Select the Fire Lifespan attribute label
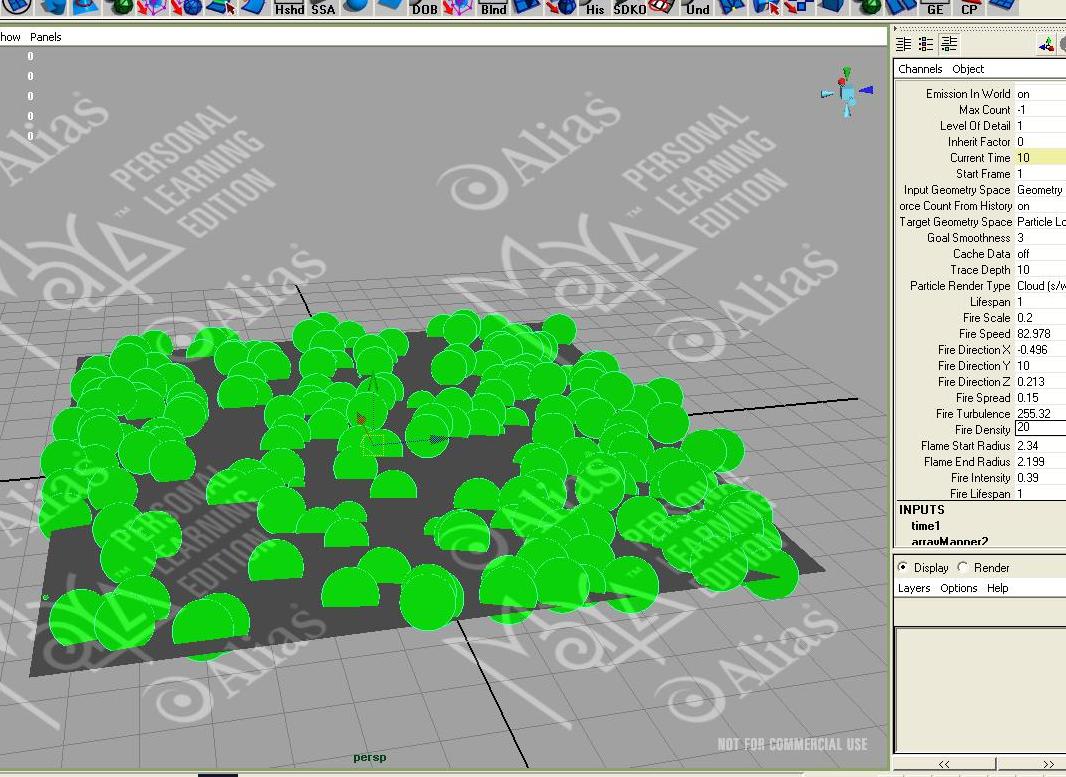This screenshot has height=777, width=1066. (980, 494)
